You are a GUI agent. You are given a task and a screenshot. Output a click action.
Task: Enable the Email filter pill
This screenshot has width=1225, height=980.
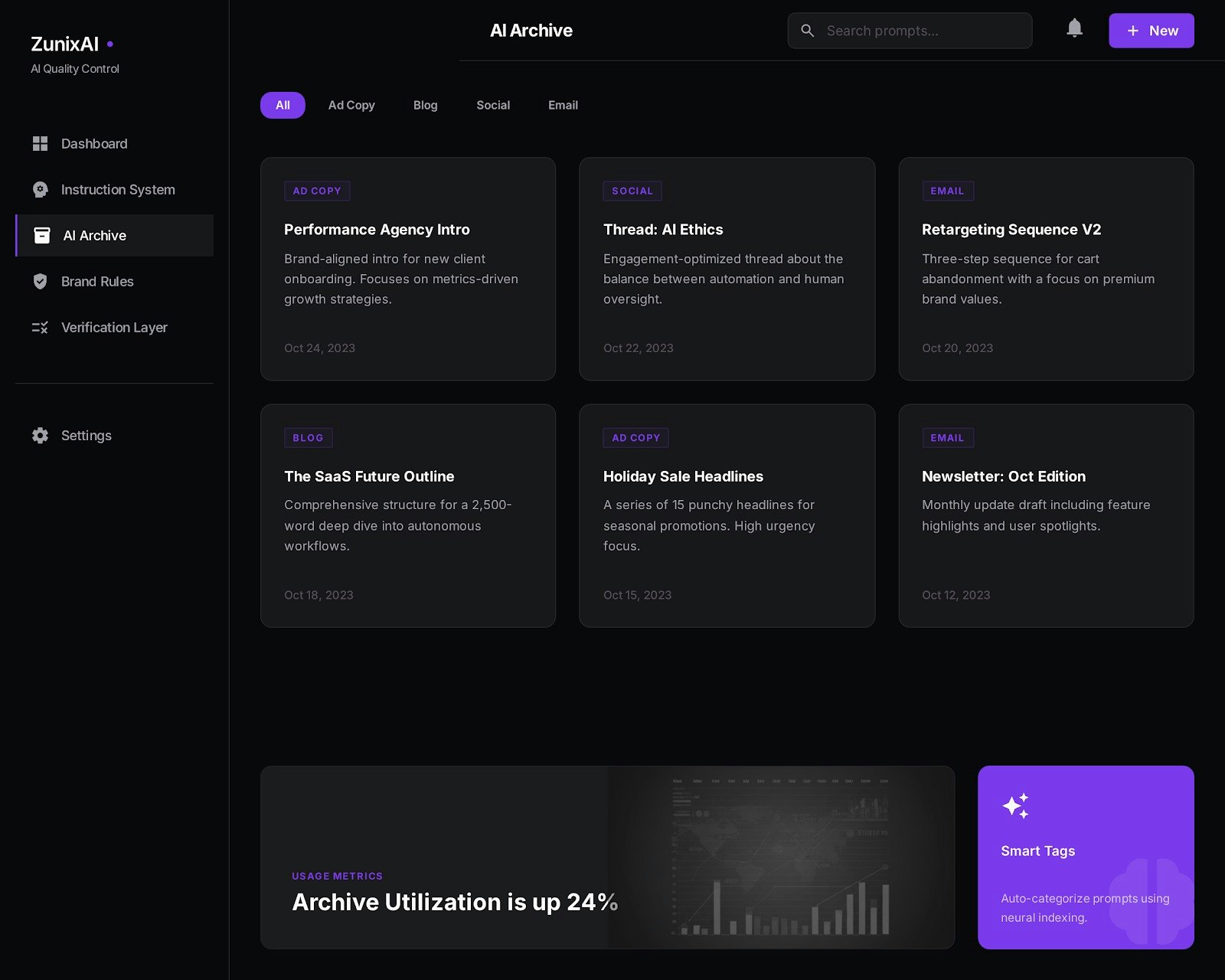pos(563,105)
